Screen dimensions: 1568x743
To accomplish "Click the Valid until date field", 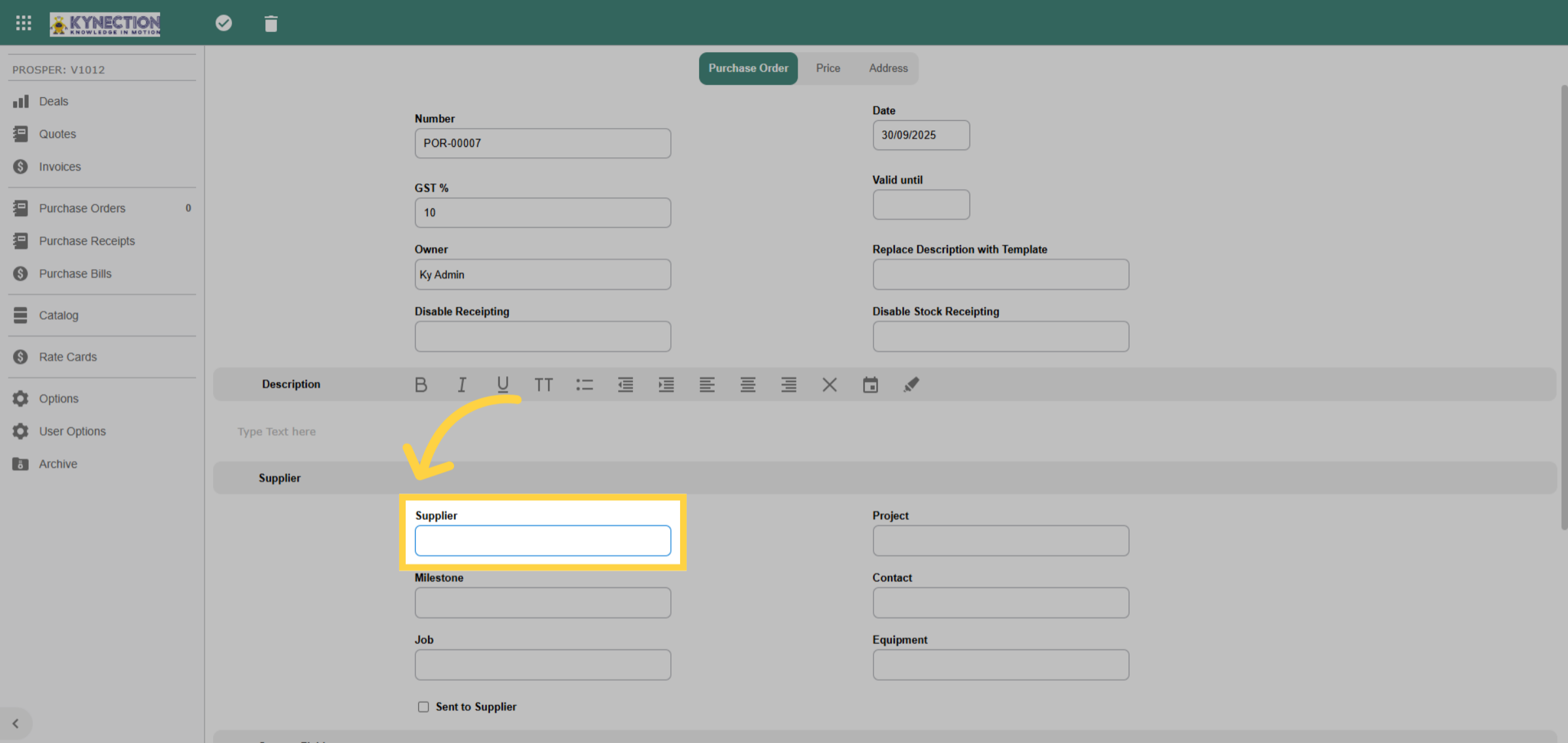I will [921, 205].
